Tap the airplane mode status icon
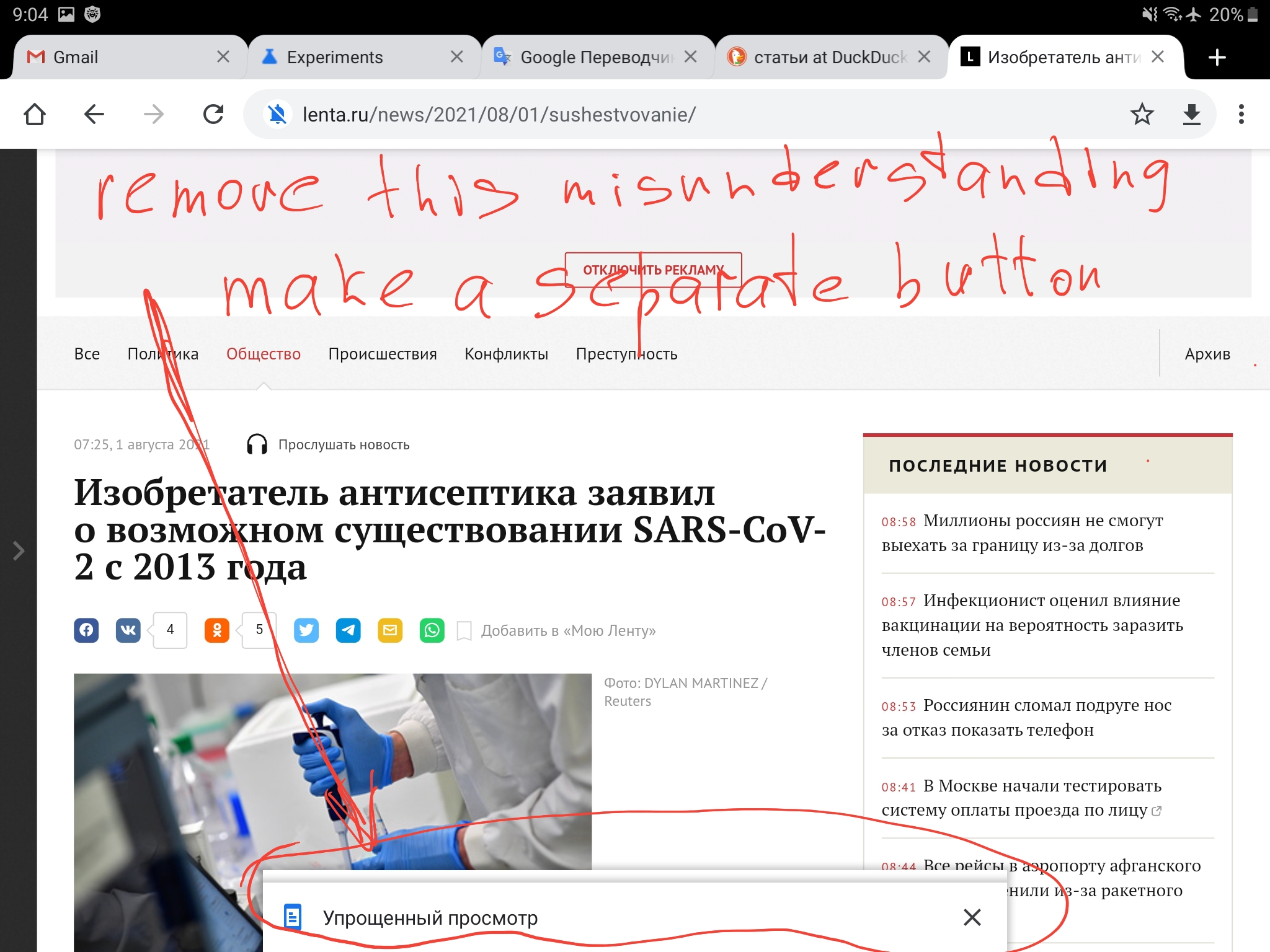This screenshot has width=1270, height=952. (x=1193, y=14)
